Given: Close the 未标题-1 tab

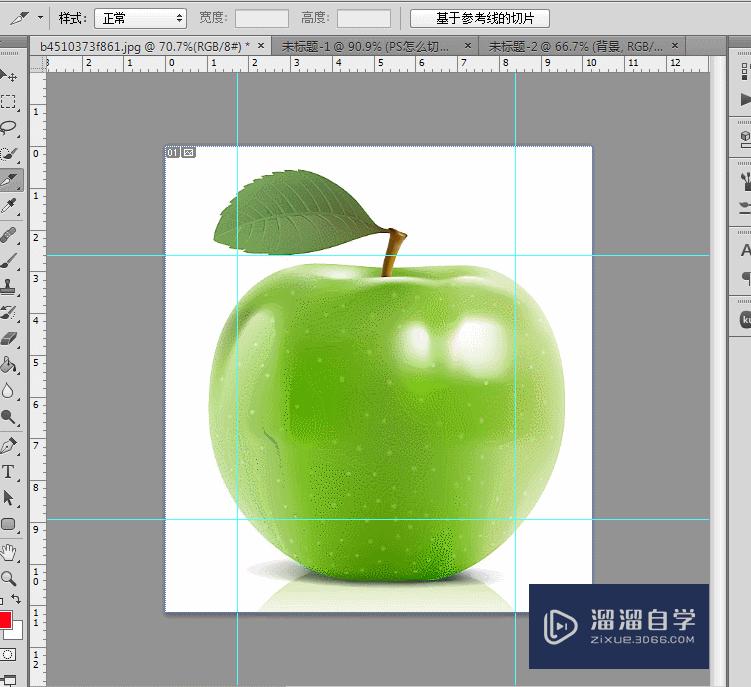Looking at the screenshot, I should (468, 46).
